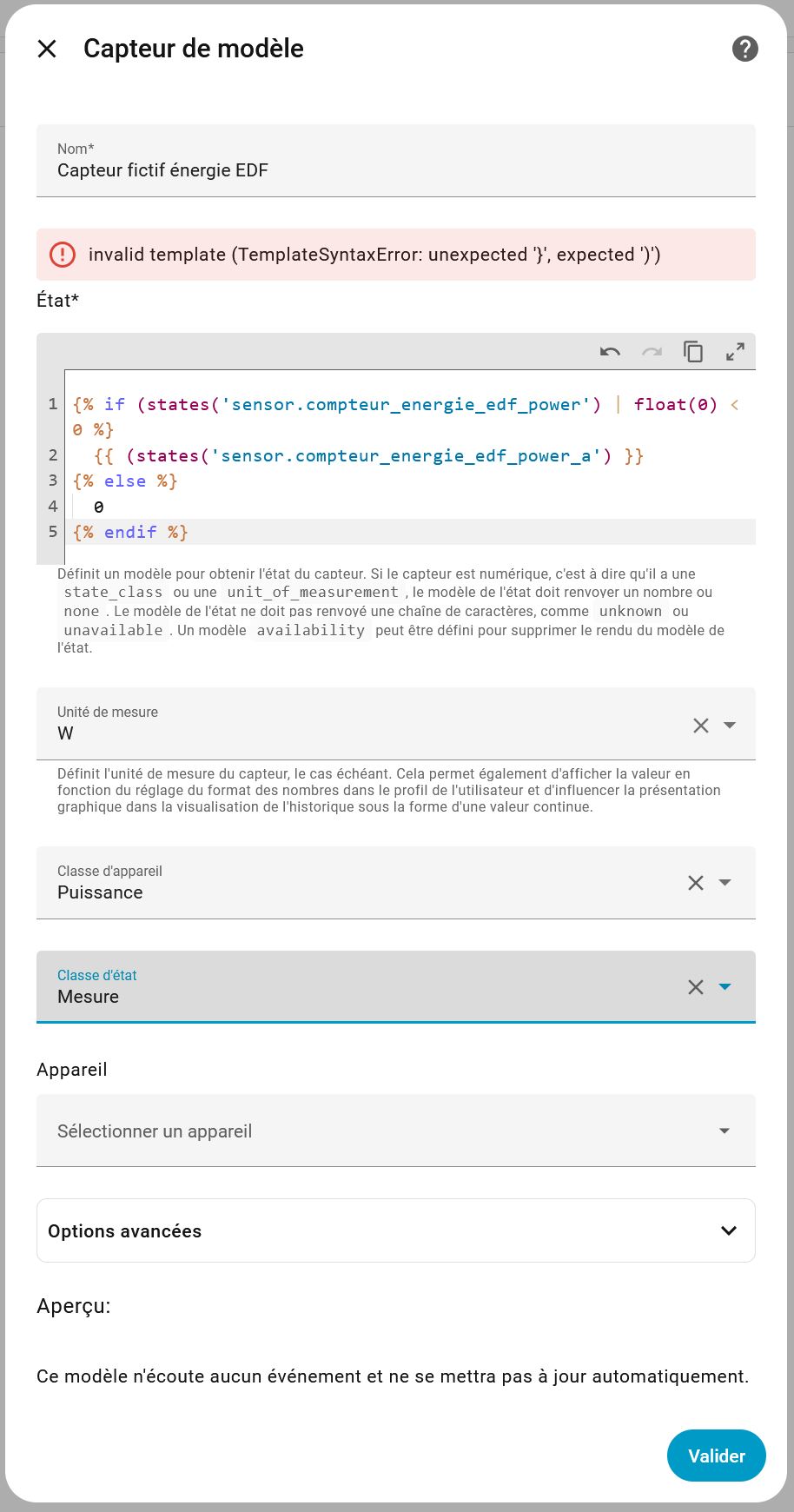Viewport: 794px width, 1512px height.
Task: Close the Capteur de modèle dialog
Action: pyautogui.click(x=47, y=49)
